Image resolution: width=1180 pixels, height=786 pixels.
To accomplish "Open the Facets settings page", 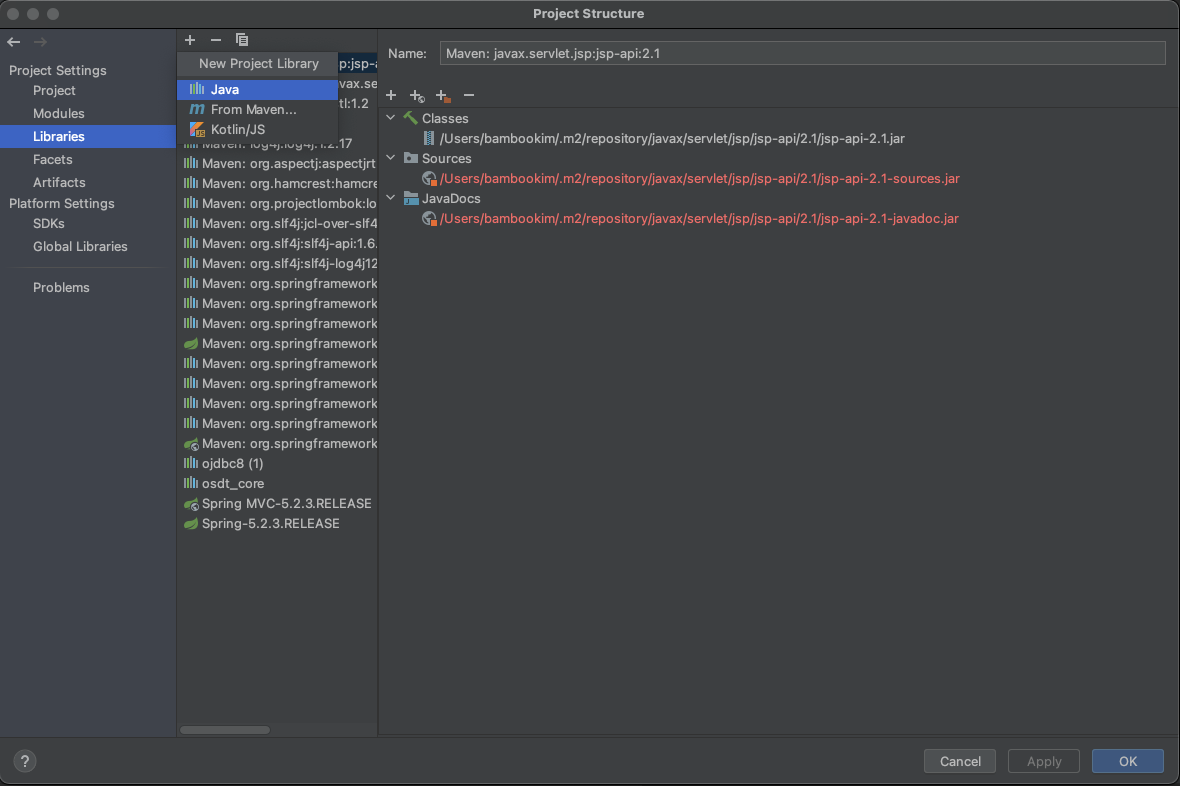I will tap(53, 160).
